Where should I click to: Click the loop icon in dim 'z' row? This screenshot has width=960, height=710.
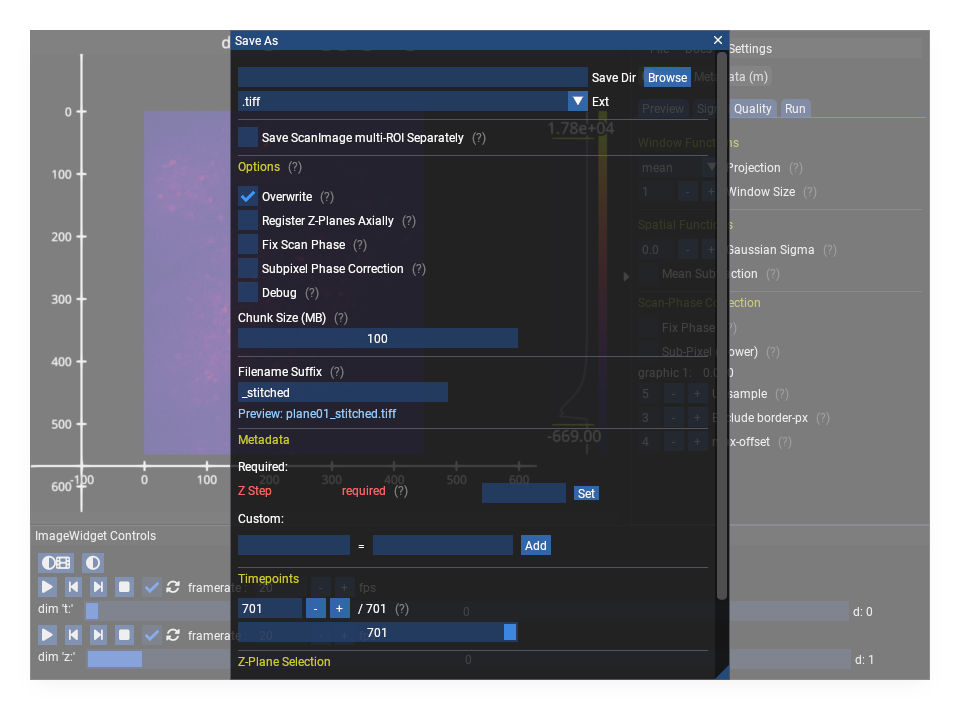point(173,635)
